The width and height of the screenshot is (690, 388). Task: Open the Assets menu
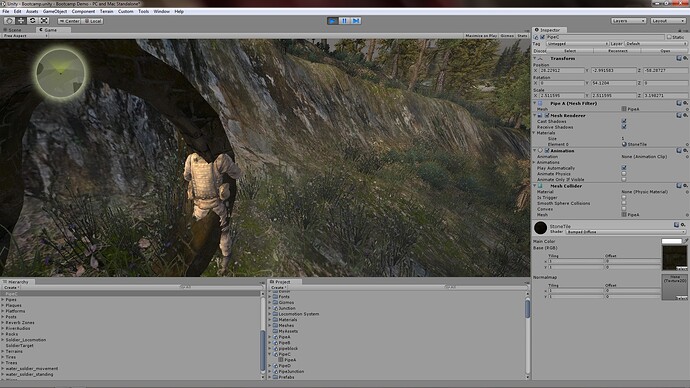click(x=32, y=11)
